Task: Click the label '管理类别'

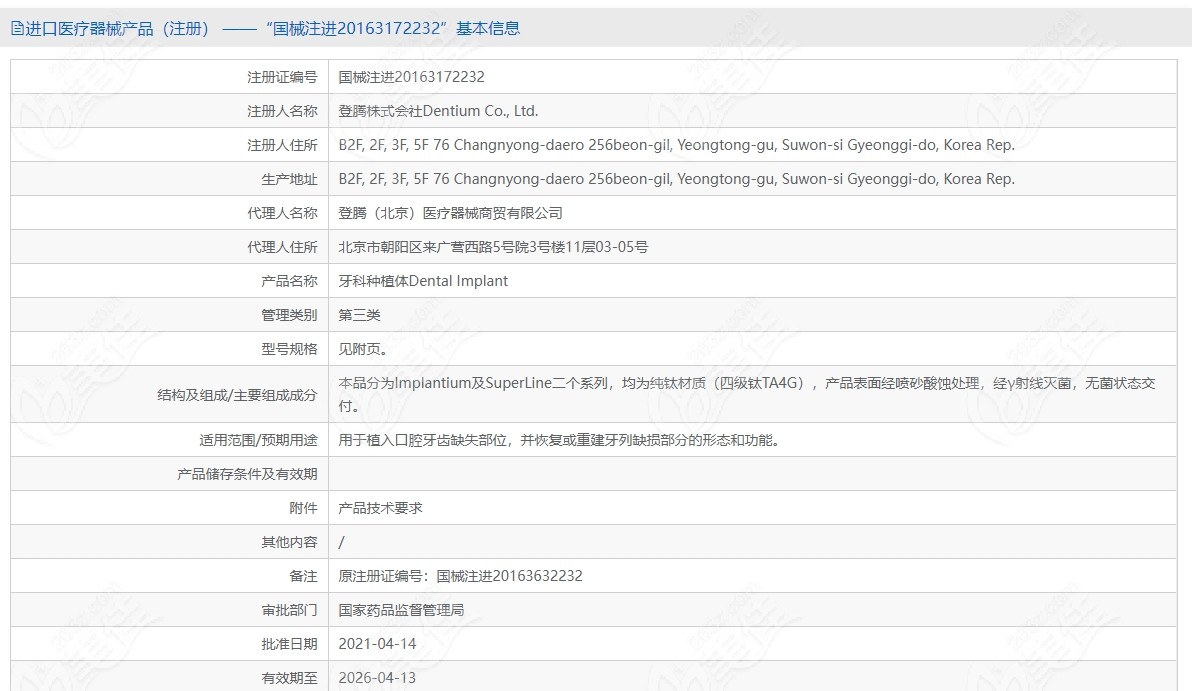Action: 289,315
